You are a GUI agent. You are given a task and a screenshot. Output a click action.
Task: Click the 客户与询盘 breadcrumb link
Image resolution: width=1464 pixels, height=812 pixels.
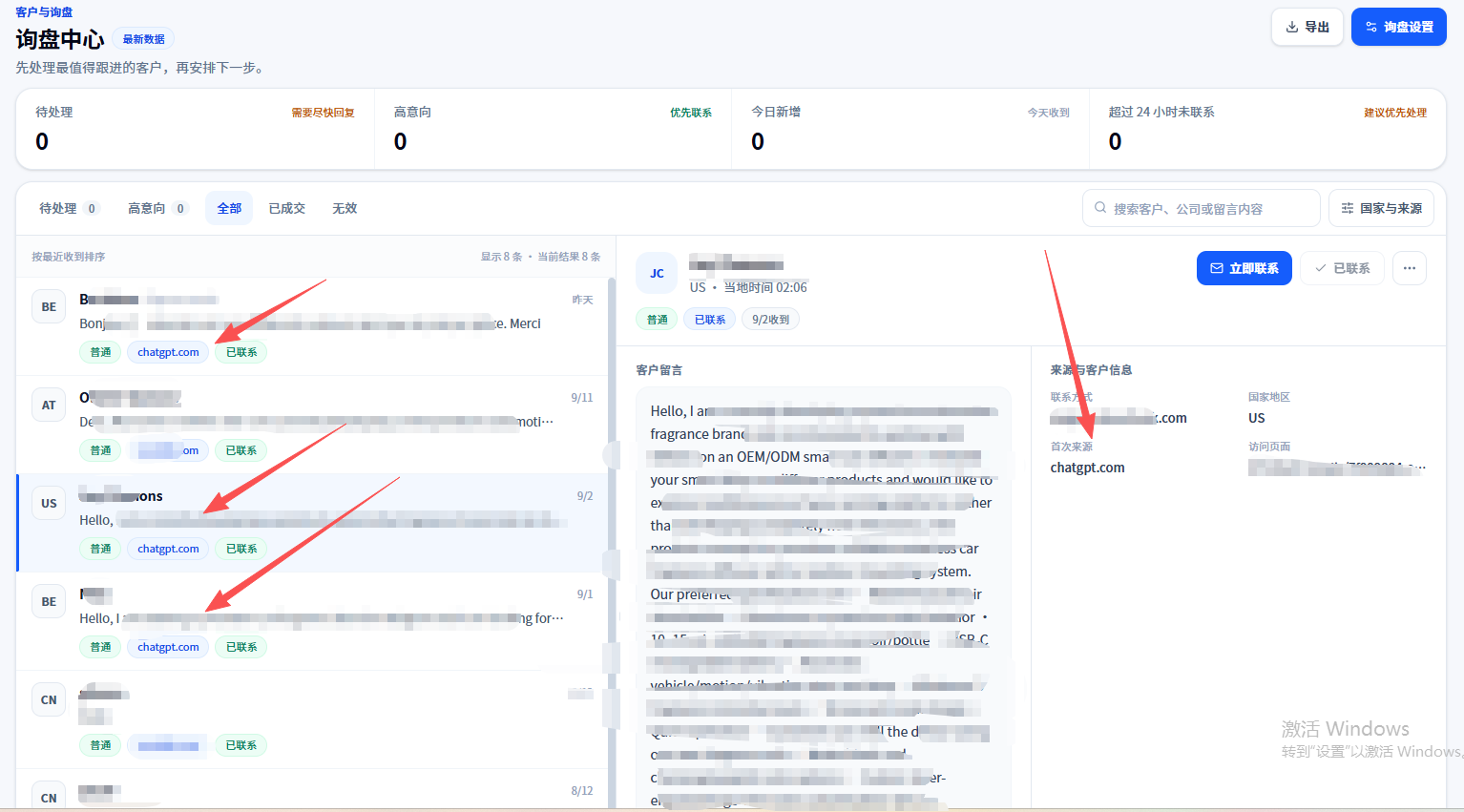coord(44,12)
